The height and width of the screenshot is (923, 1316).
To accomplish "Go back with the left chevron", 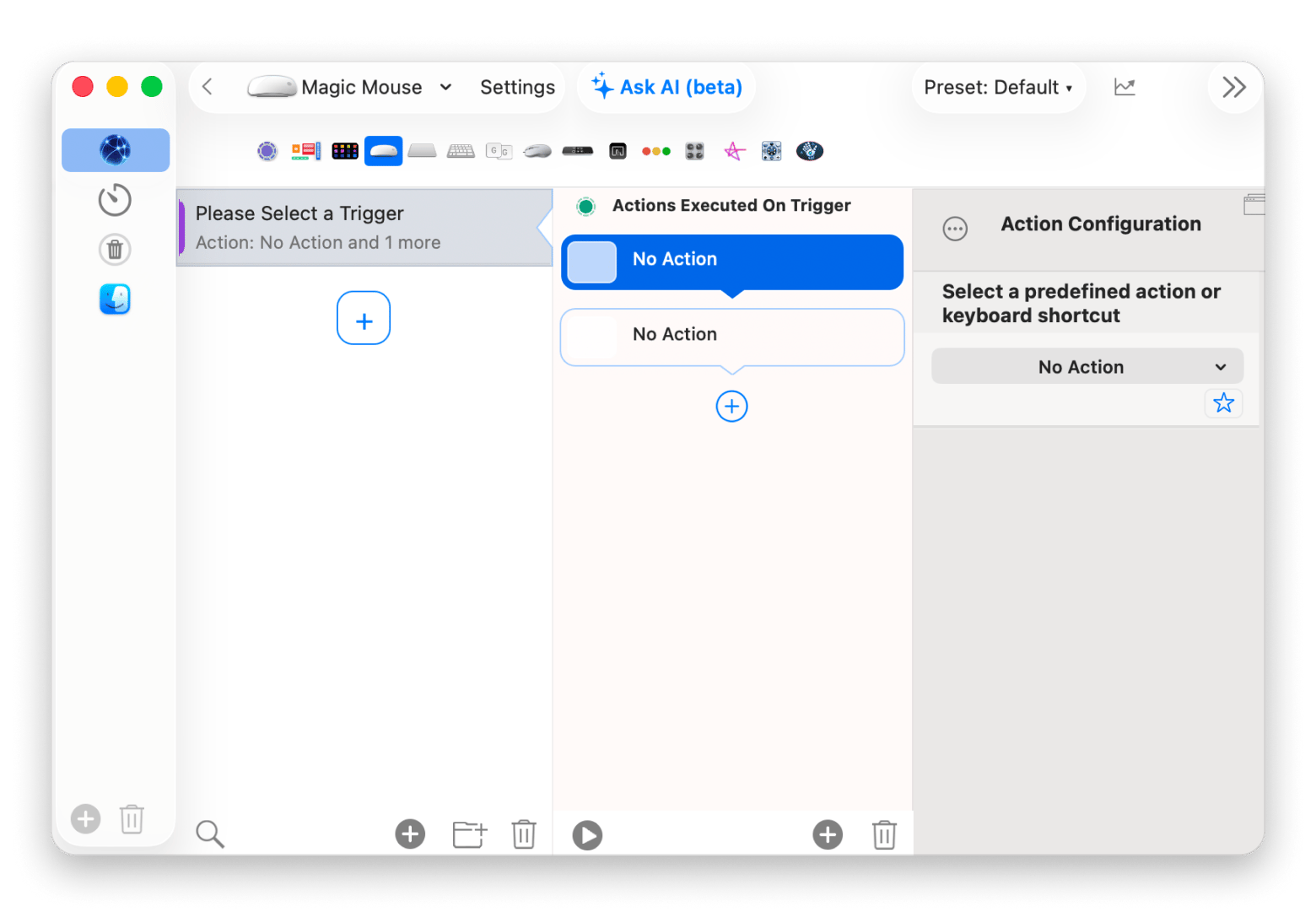I will pos(208,87).
